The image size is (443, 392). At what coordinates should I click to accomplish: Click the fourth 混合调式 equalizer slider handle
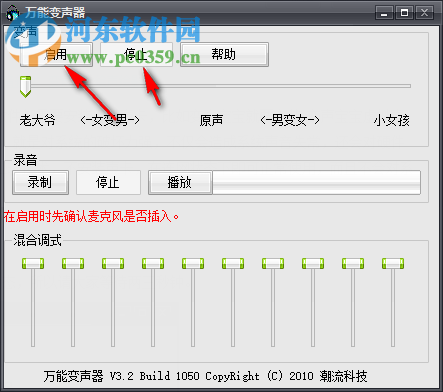click(x=153, y=263)
